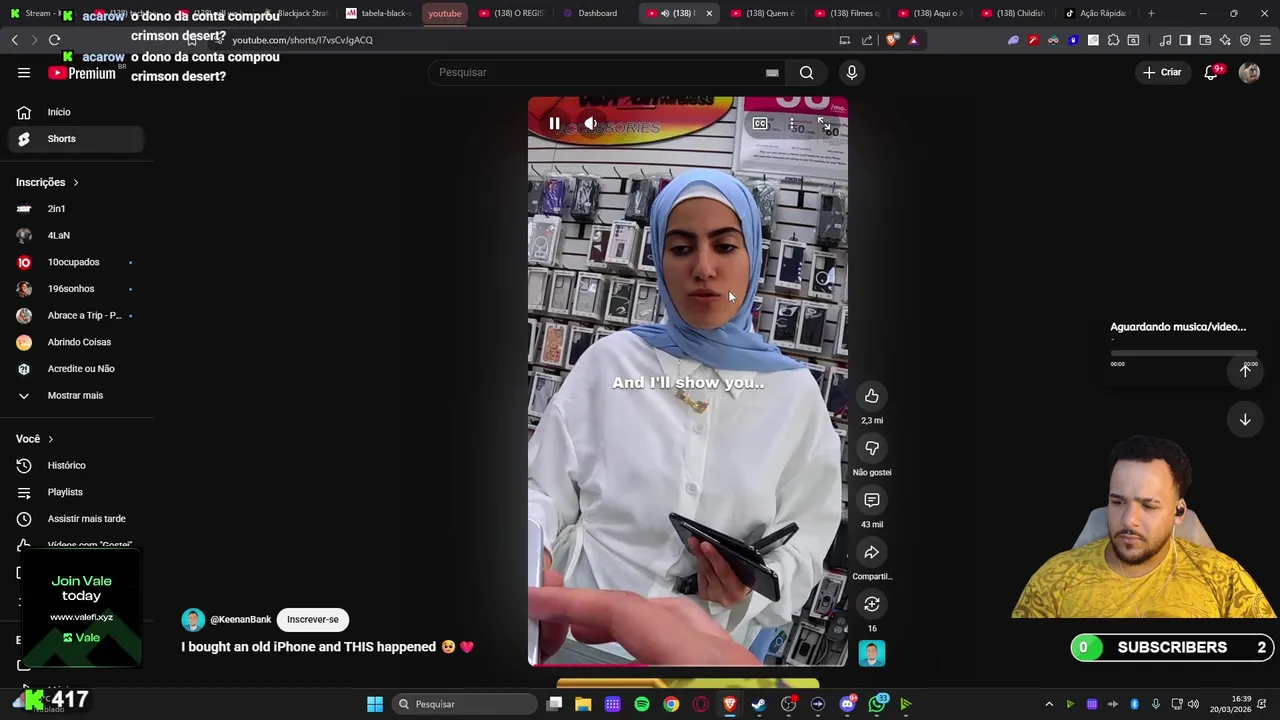Open Assistir mais tarde in the sidebar
The image size is (1280, 720).
(x=76, y=519)
